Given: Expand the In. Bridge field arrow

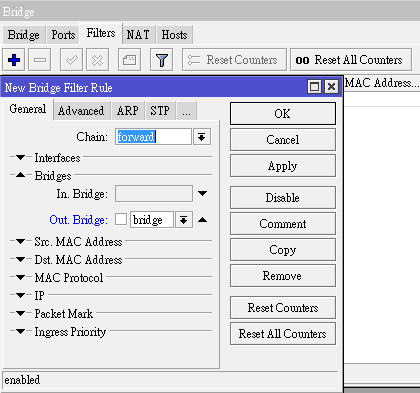Looking at the screenshot, I should [202, 193].
